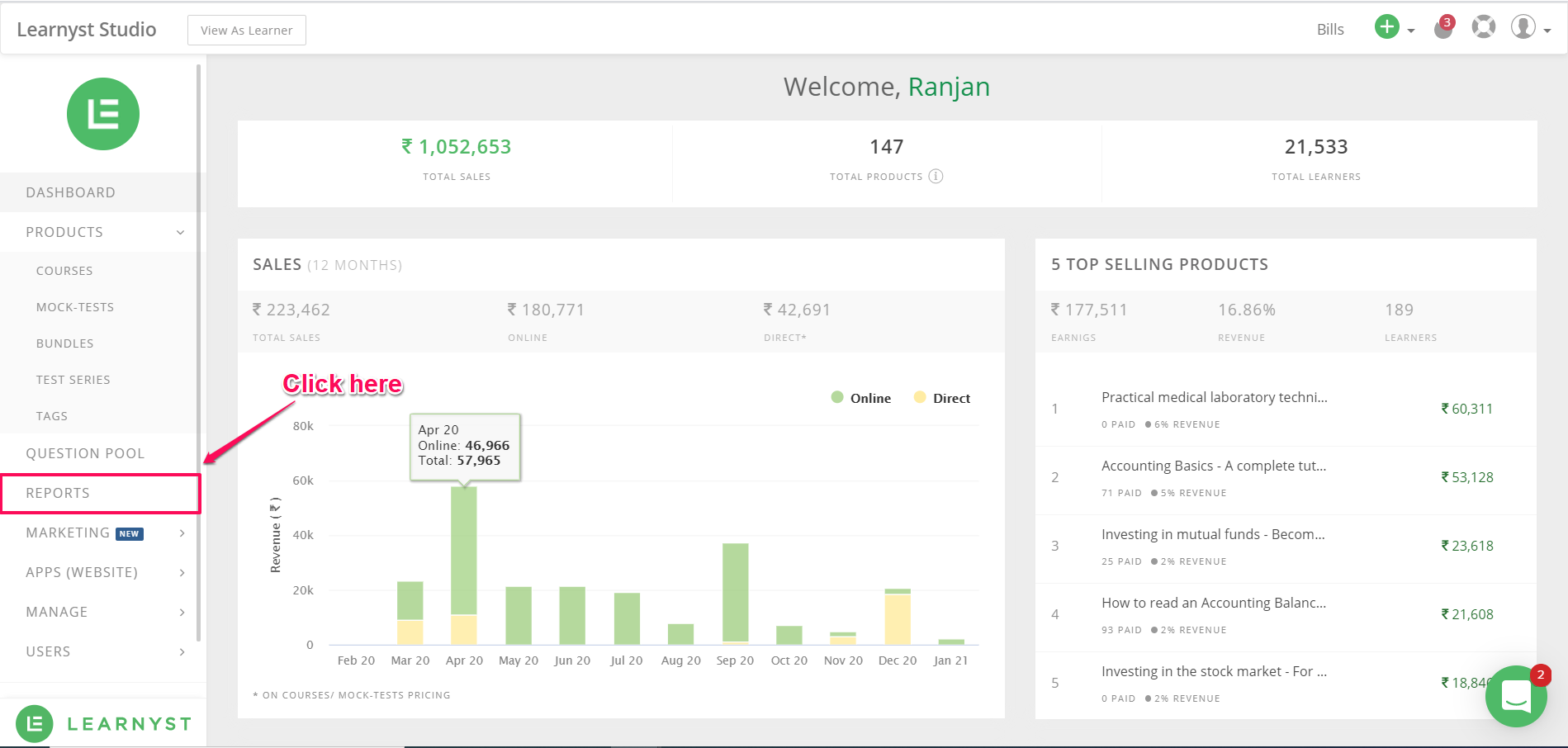
Task: Click the Jul 20 sales bar
Action: [627, 618]
